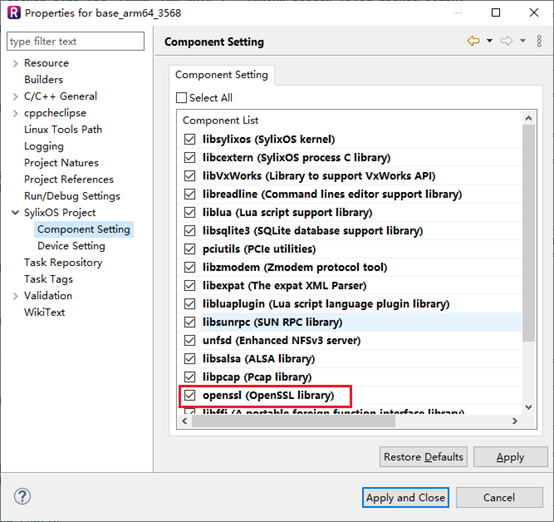Click the Apply button
This screenshot has height=522, width=554.
pos(510,457)
